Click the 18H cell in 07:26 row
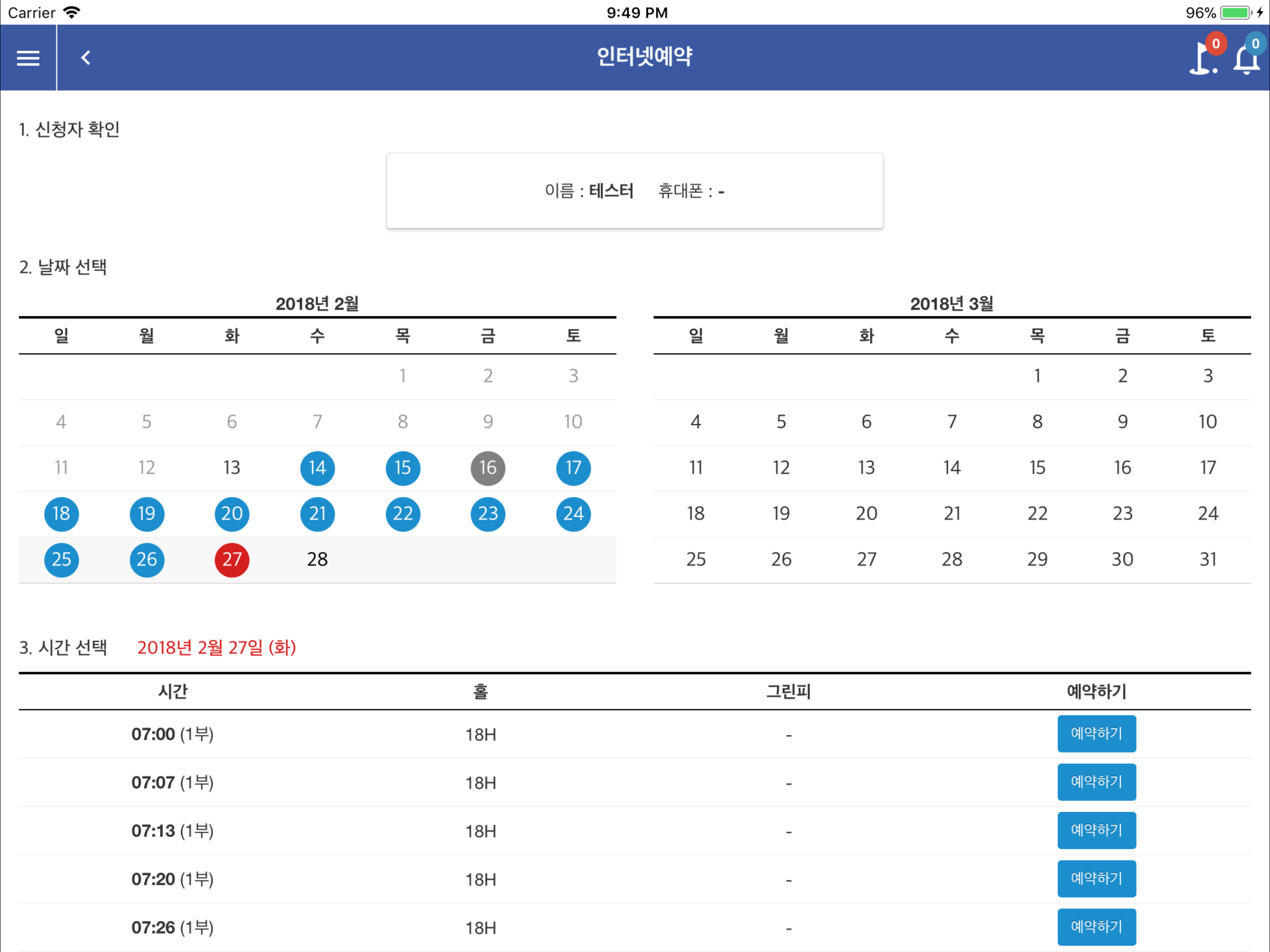This screenshot has height=952, width=1270. point(480,927)
